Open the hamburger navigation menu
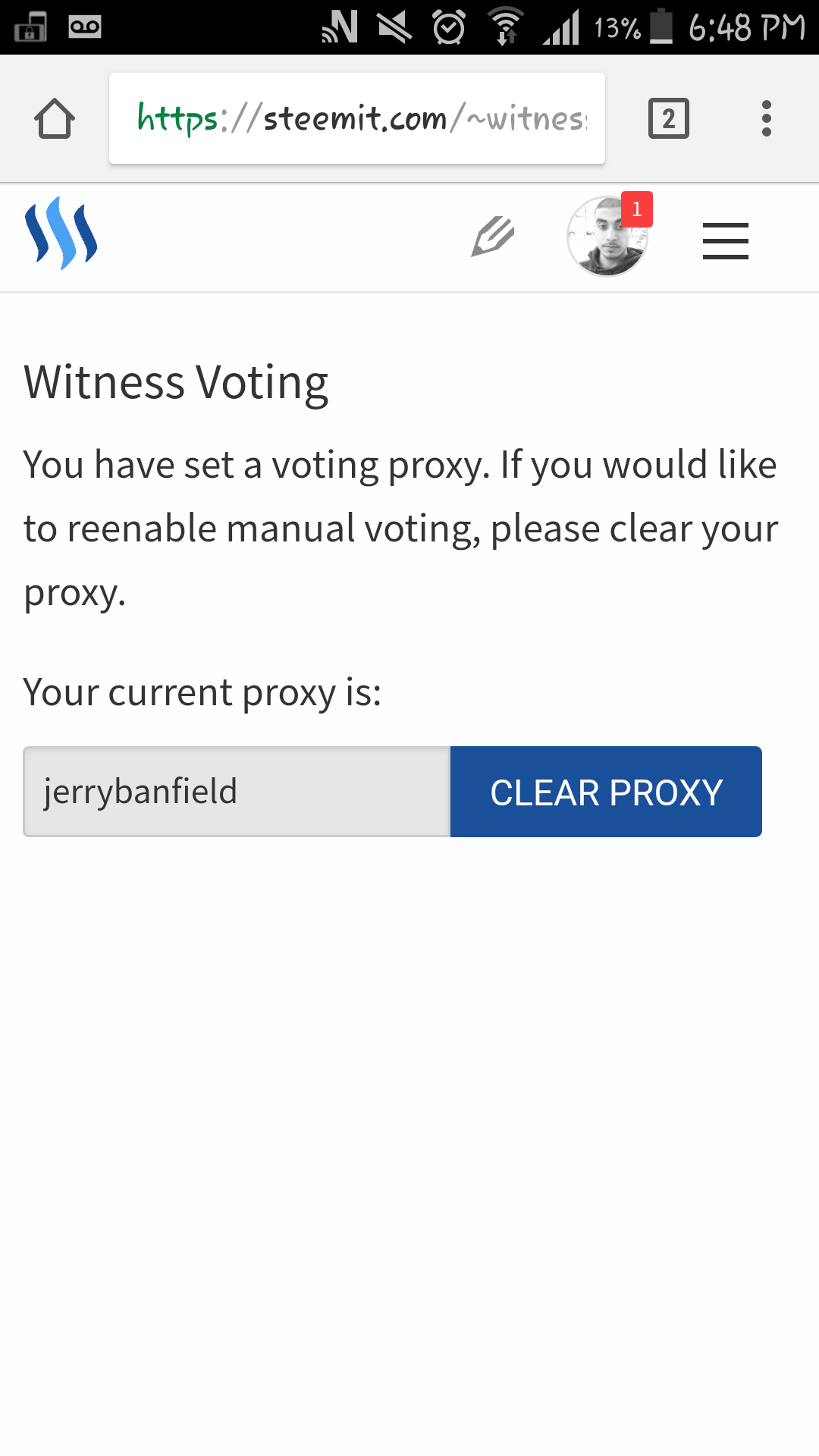The height and width of the screenshot is (1456, 819). pyautogui.click(x=726, y=241)
